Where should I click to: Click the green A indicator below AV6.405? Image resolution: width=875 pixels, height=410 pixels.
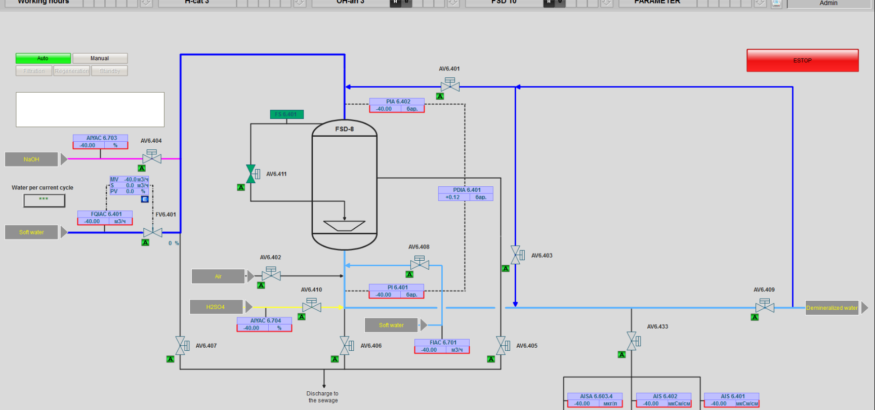(x=490, y=359)
